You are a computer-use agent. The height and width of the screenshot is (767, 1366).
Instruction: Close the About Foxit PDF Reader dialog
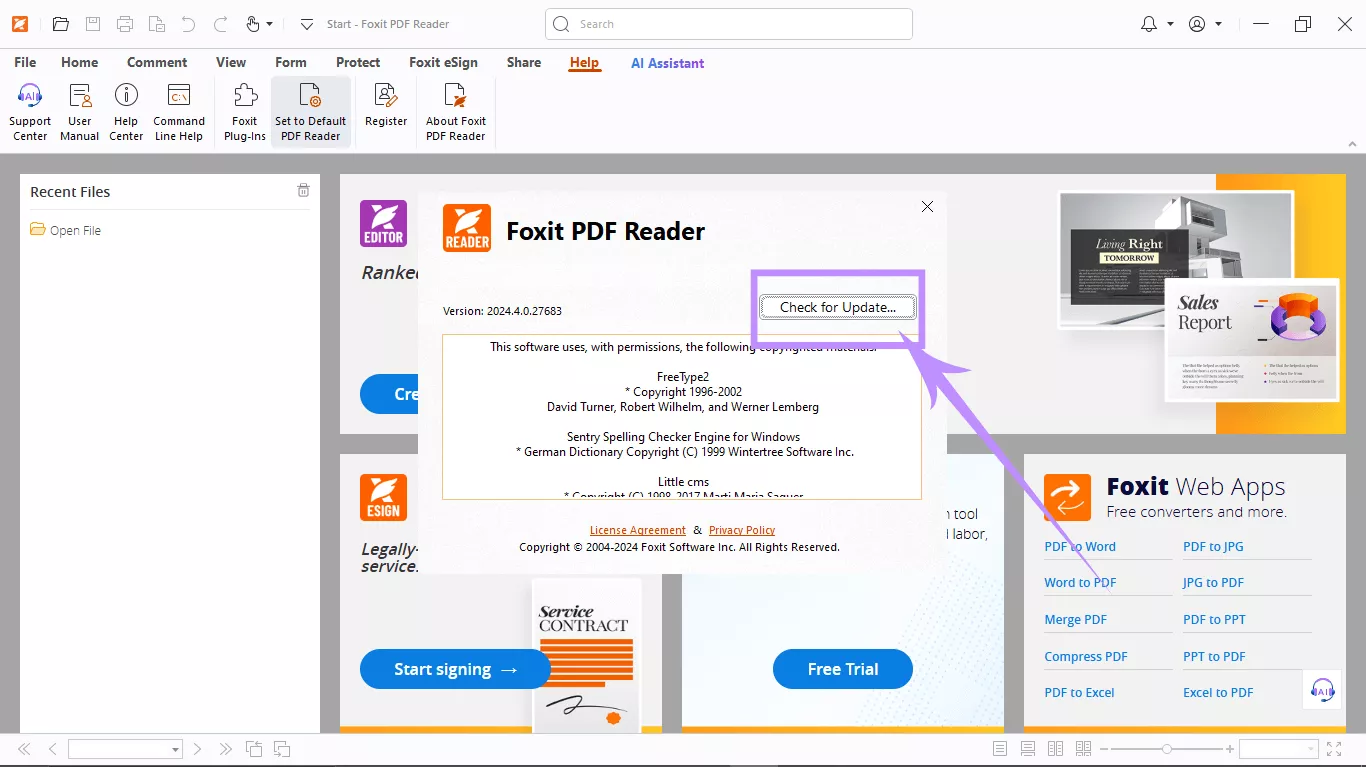click(927, 206)
